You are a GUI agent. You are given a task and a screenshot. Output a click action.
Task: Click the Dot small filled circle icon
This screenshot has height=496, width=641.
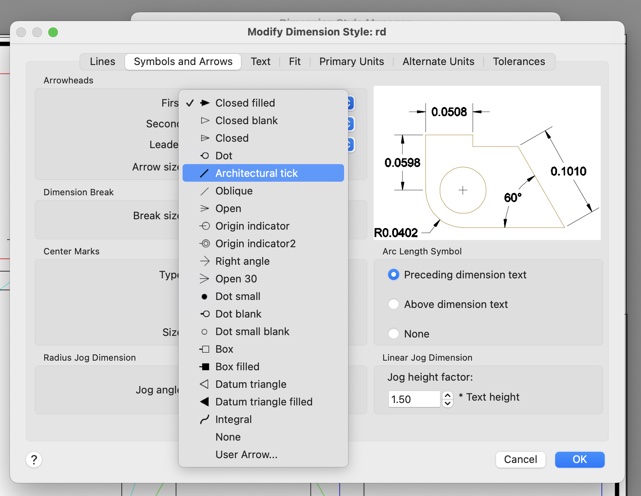(x=204, y=296)
